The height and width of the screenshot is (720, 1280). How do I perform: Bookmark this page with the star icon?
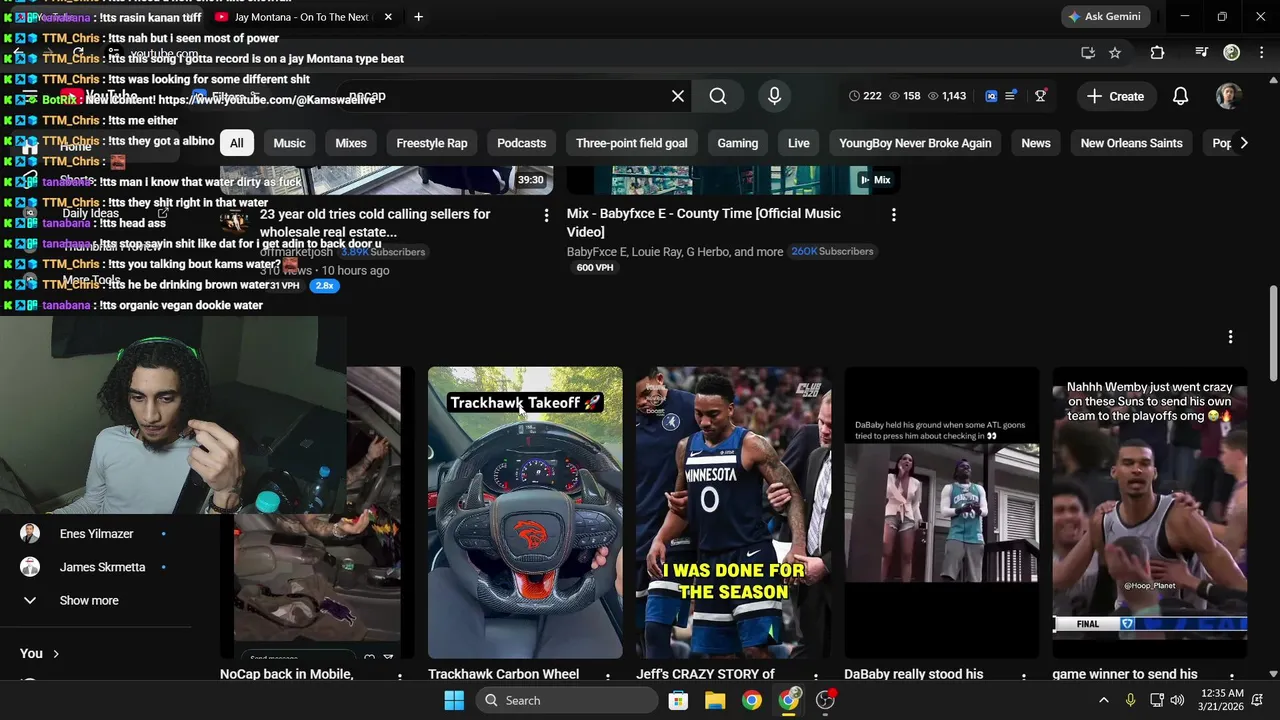point(1115,53)
